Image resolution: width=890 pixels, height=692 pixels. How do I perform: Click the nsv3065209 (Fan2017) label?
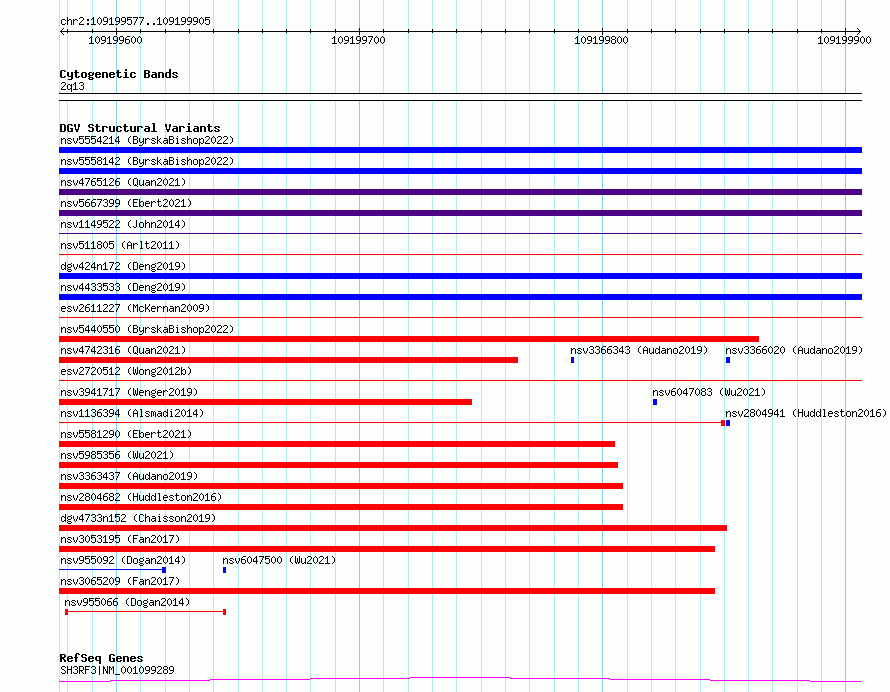point(120,581)
